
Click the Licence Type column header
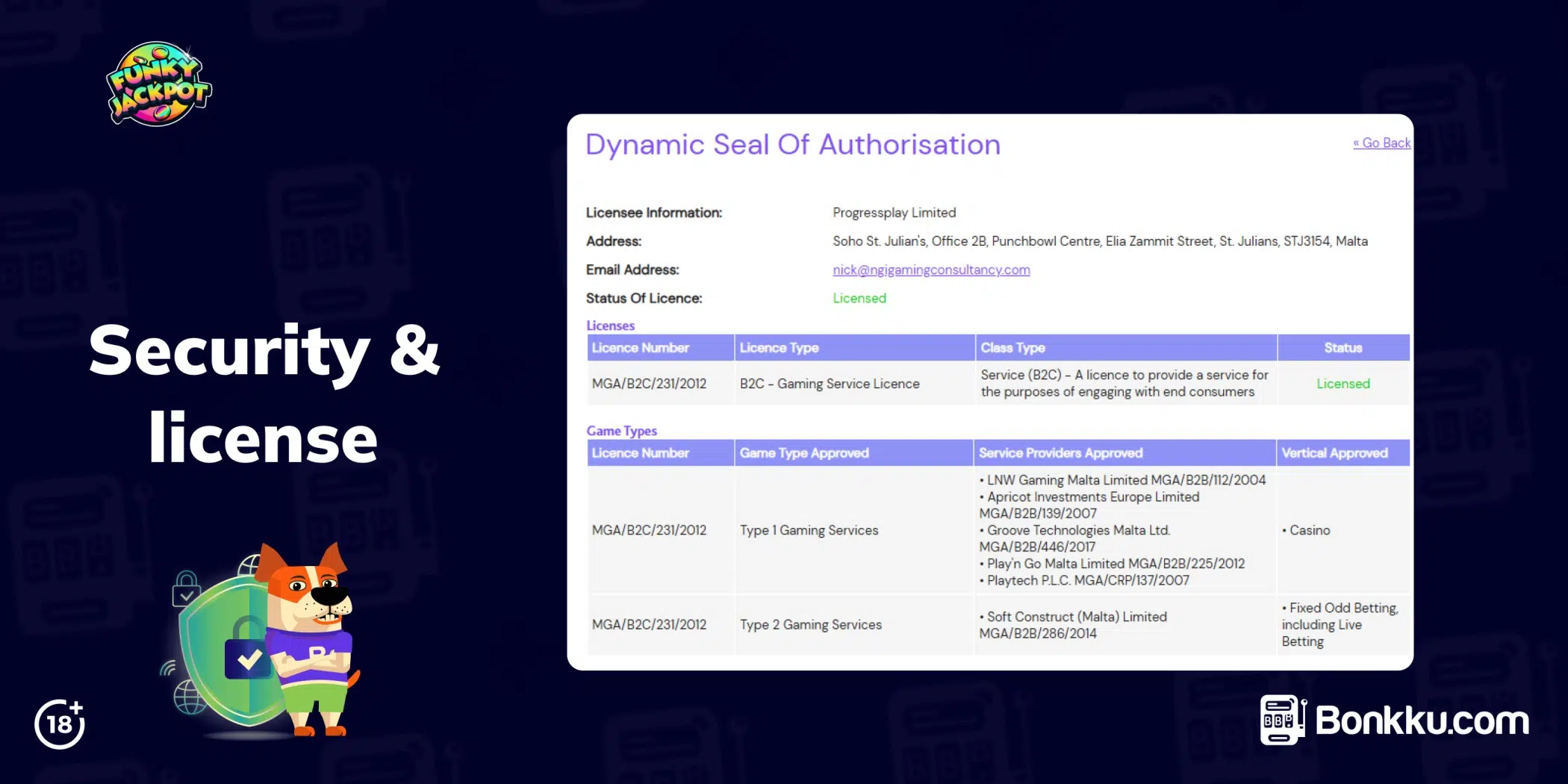pyautogui.click(x=854, y=348)
